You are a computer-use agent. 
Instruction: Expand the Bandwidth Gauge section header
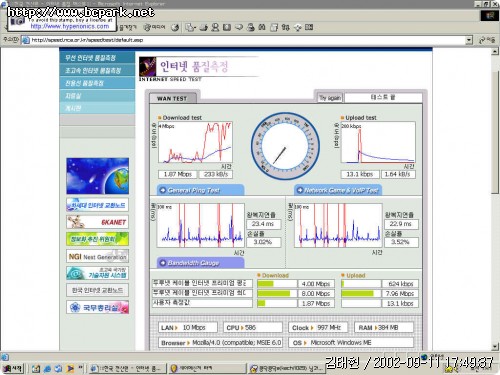pos(200,263)
